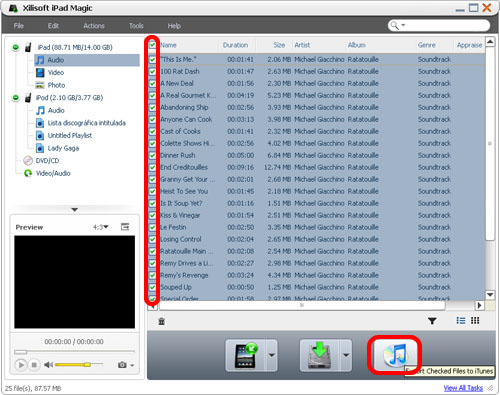Export checked files to computer
Screen dimensions: 500x395
click(320, 355)
